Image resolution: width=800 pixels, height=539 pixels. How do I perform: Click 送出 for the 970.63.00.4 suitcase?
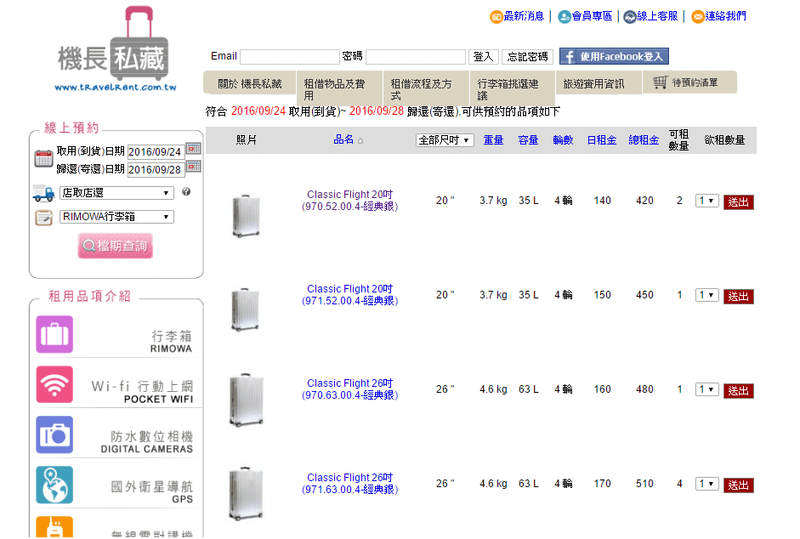point(738,391)
